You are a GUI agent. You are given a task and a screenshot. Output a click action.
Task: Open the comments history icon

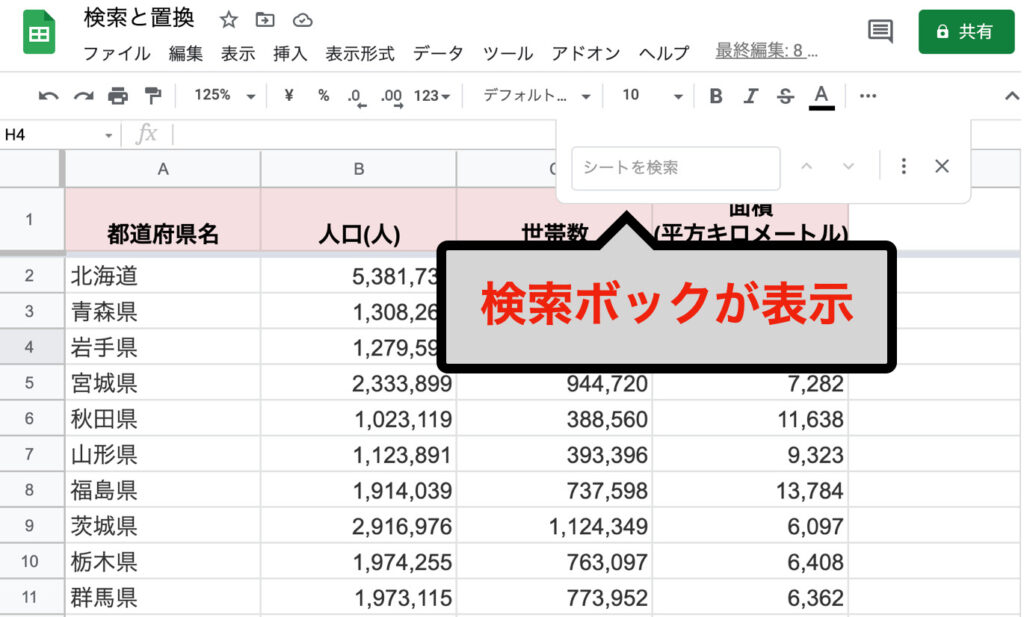click(880, 31)
